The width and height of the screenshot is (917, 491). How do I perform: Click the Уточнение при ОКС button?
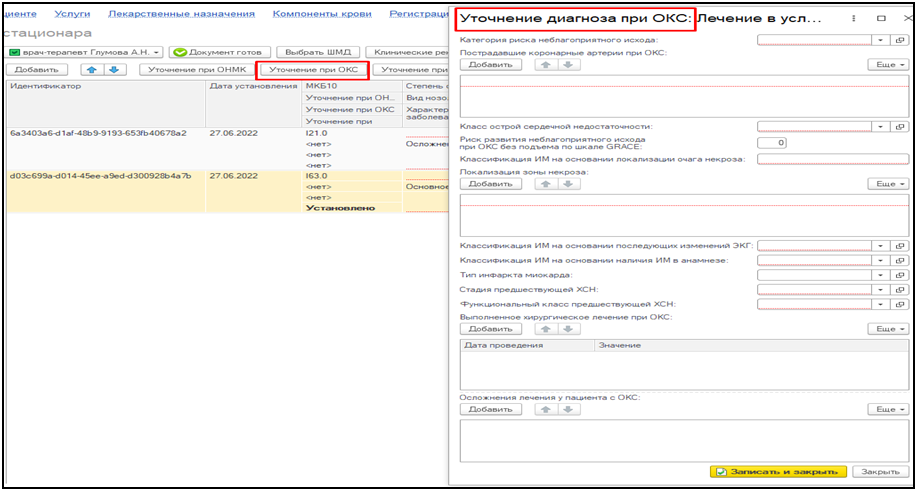313,70
